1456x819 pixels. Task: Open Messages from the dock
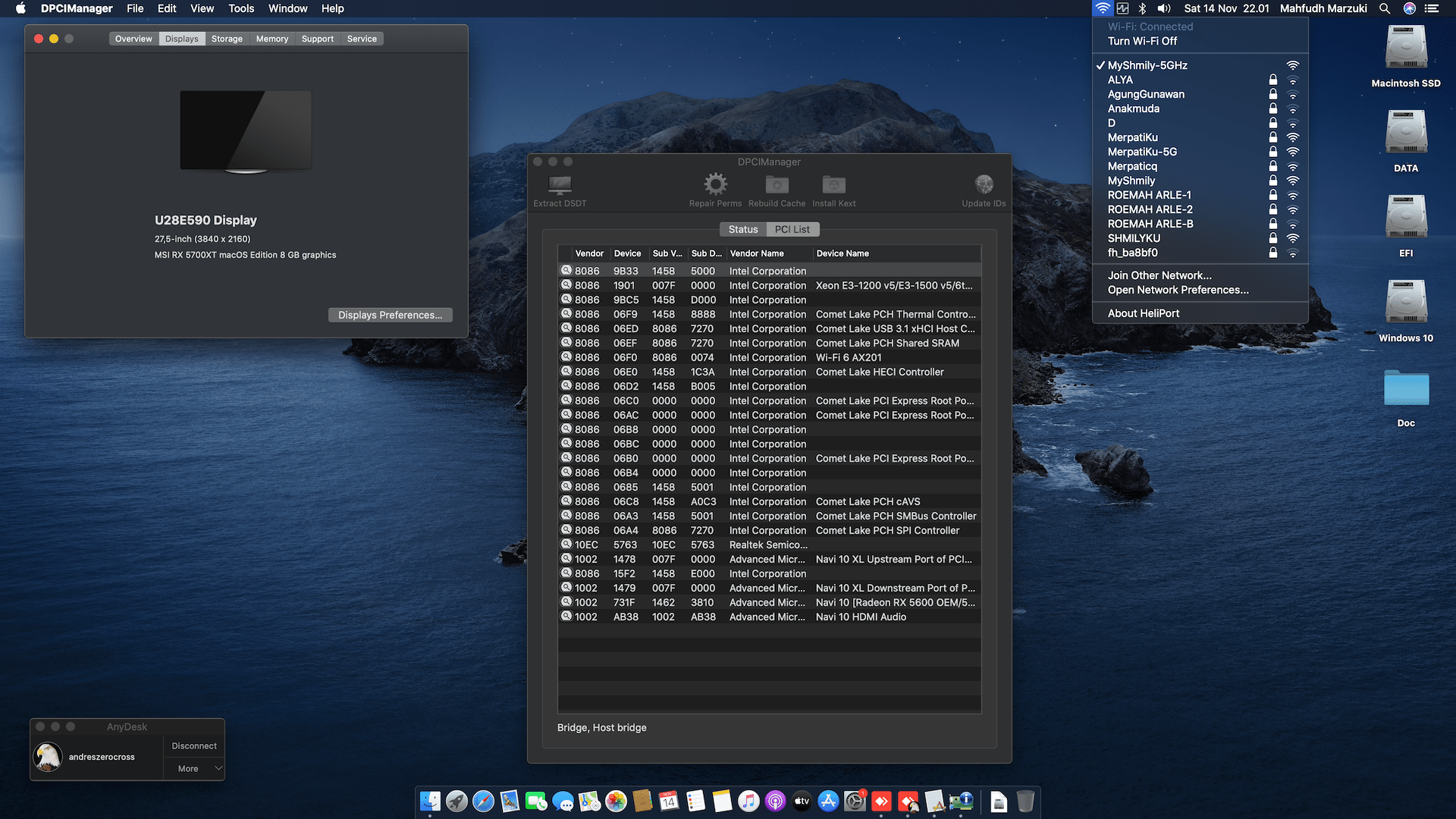563,801
